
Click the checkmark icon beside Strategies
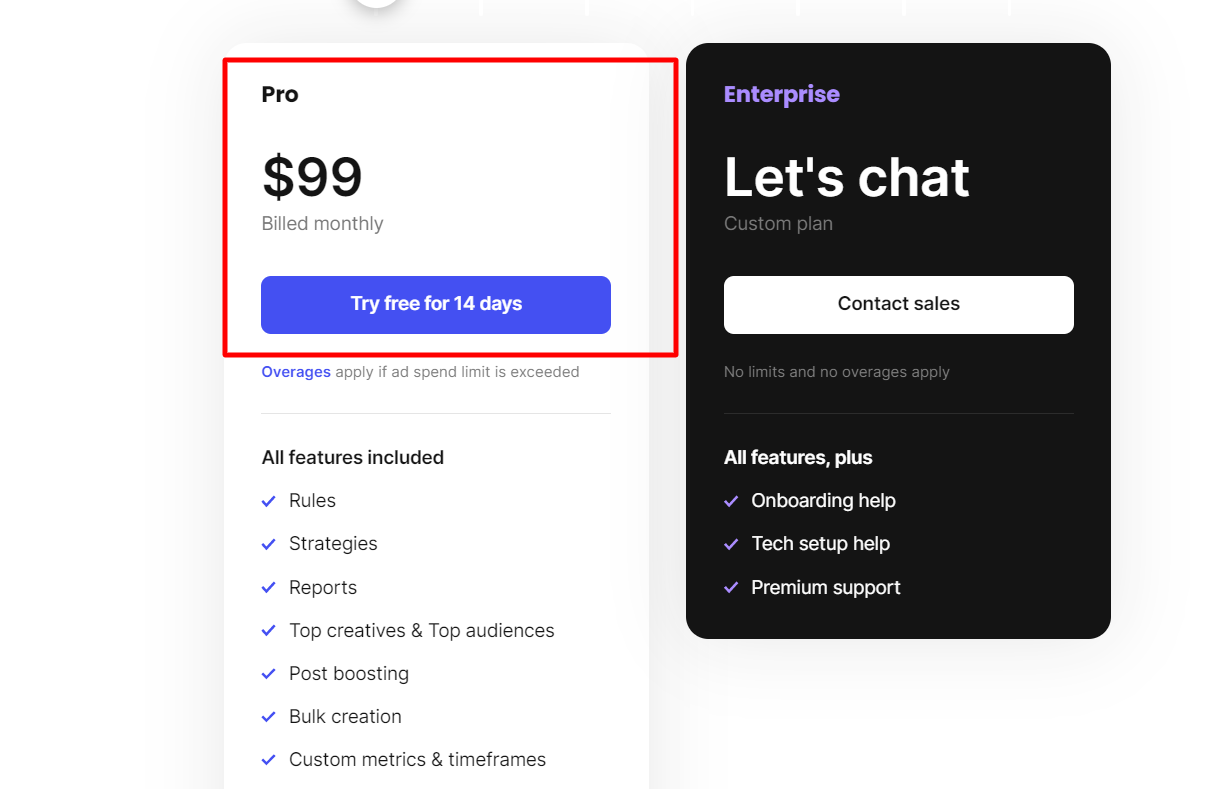(x=268, y=544)
